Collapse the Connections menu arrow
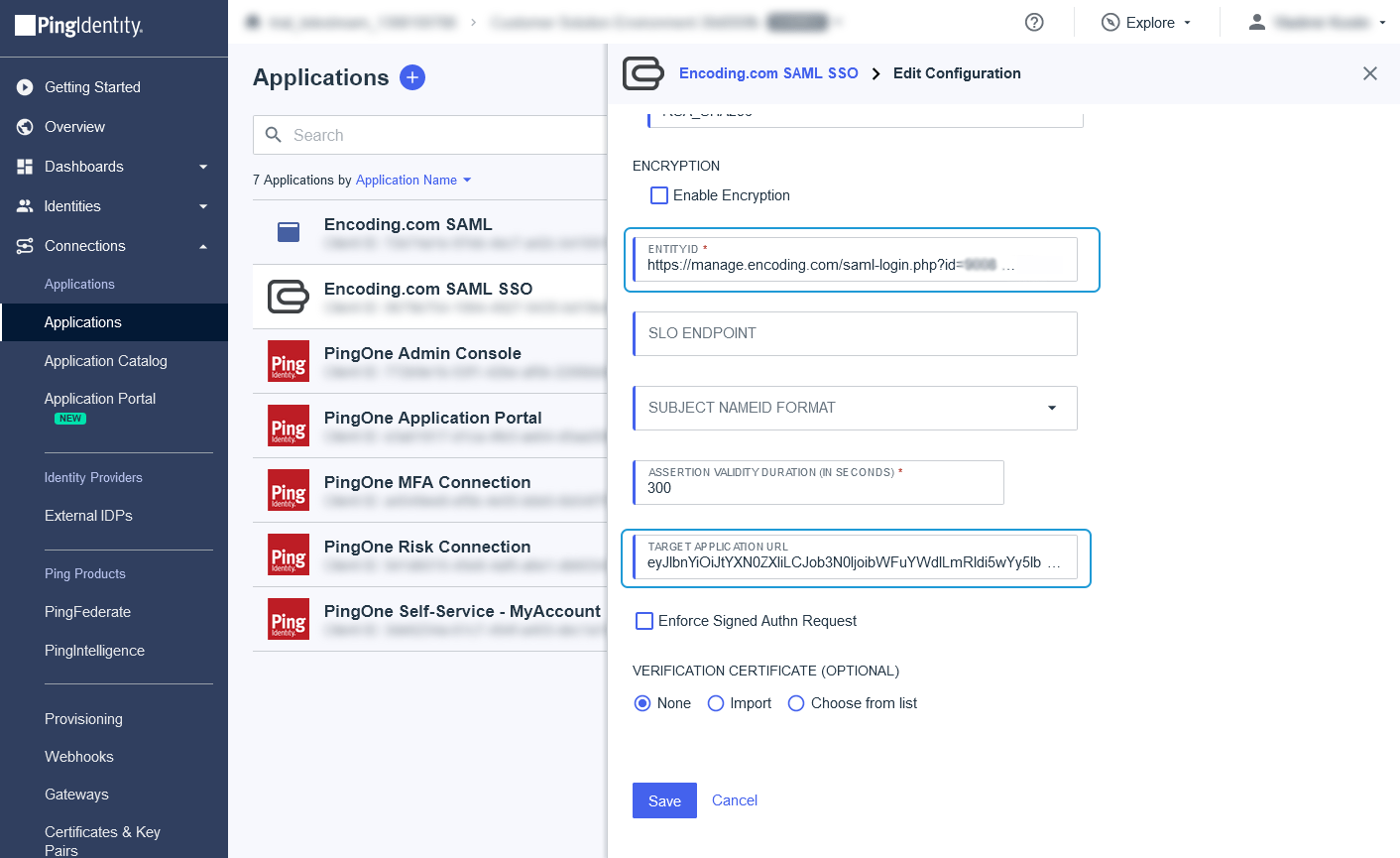Viewport: 1400px width, 858px height. [203, 246]
